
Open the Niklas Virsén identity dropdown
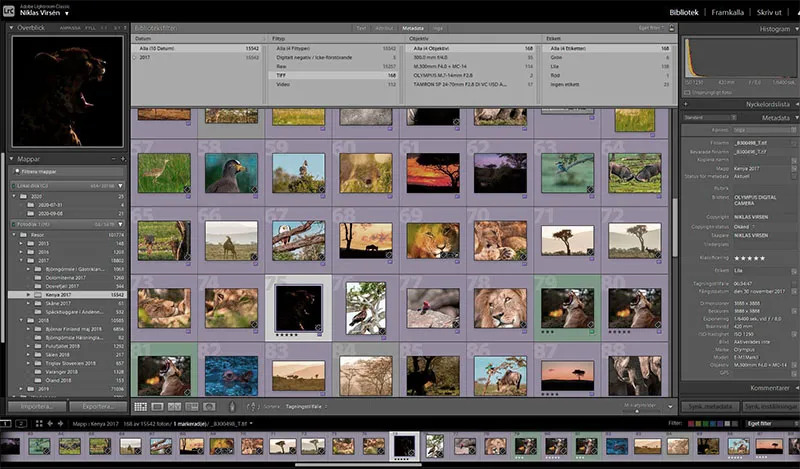click(x=67, y=14)
